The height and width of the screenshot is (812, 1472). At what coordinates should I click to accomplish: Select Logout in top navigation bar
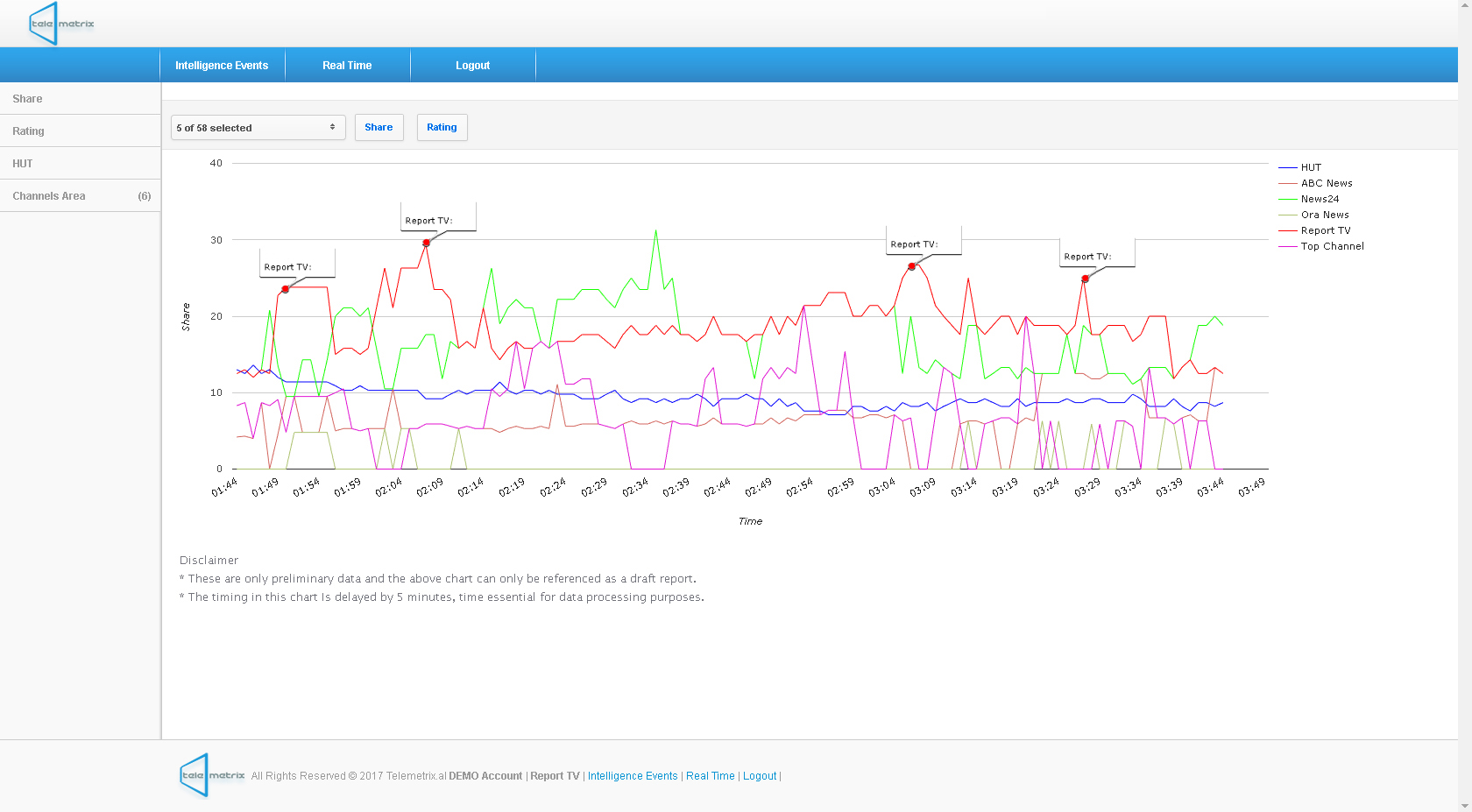[472, 66]
